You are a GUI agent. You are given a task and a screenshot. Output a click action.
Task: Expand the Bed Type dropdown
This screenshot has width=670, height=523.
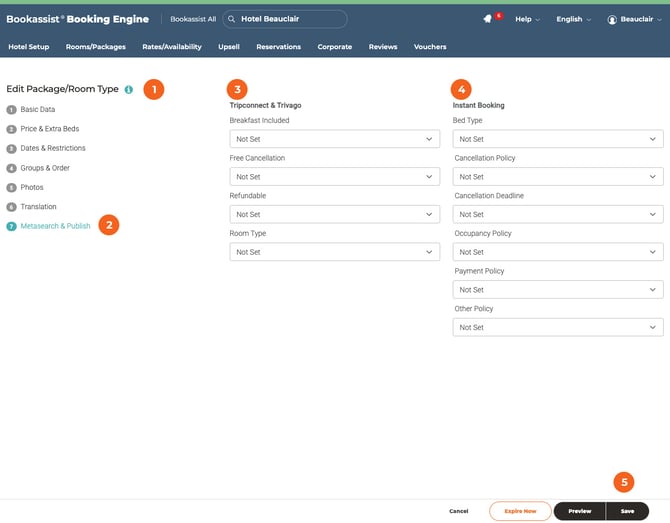pos(557,139)
